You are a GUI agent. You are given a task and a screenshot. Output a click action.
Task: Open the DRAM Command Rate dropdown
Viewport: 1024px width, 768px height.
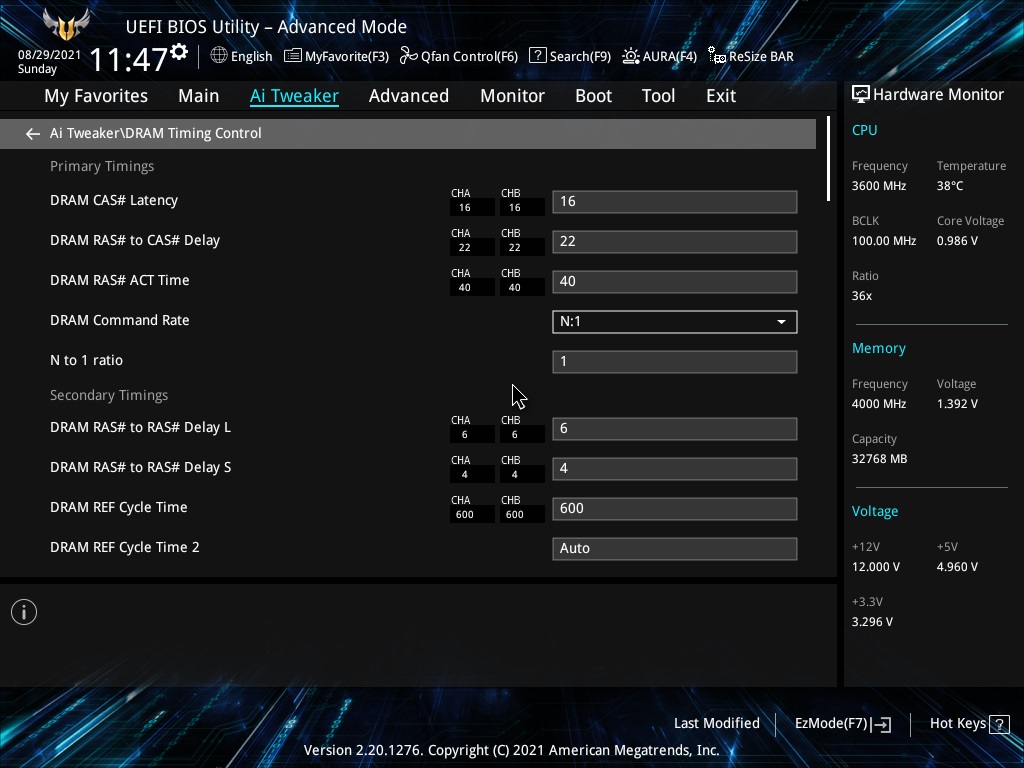point(675,322)
